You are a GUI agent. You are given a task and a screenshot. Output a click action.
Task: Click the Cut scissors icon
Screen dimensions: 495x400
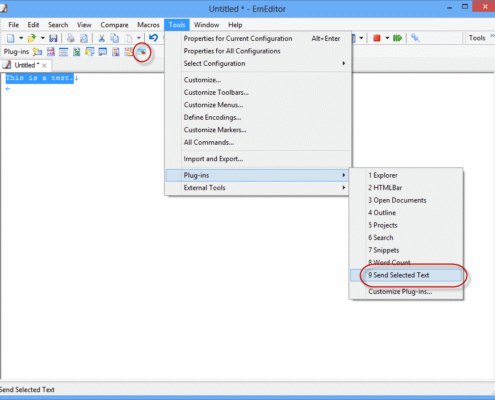pyautogui.click(x=102, y=38)
